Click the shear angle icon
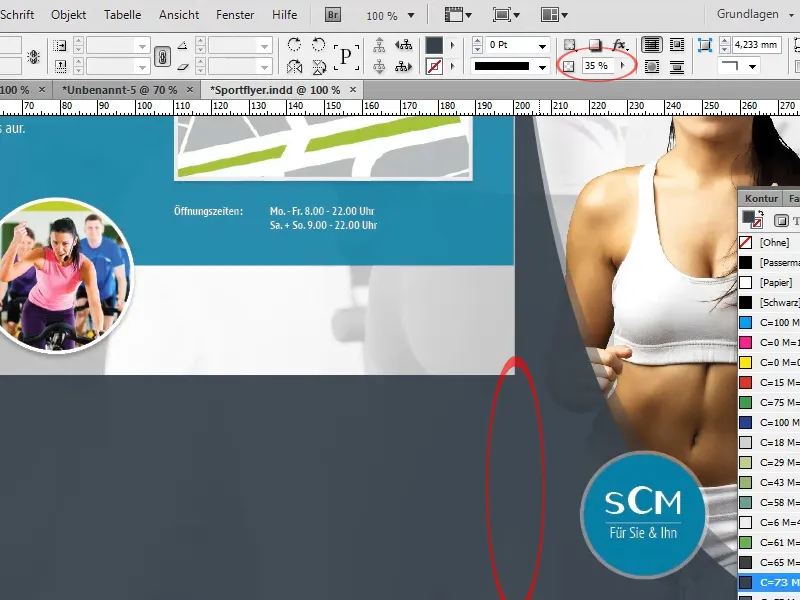The height and width of the screenshot is (600, 800). (x=182, y=66)
